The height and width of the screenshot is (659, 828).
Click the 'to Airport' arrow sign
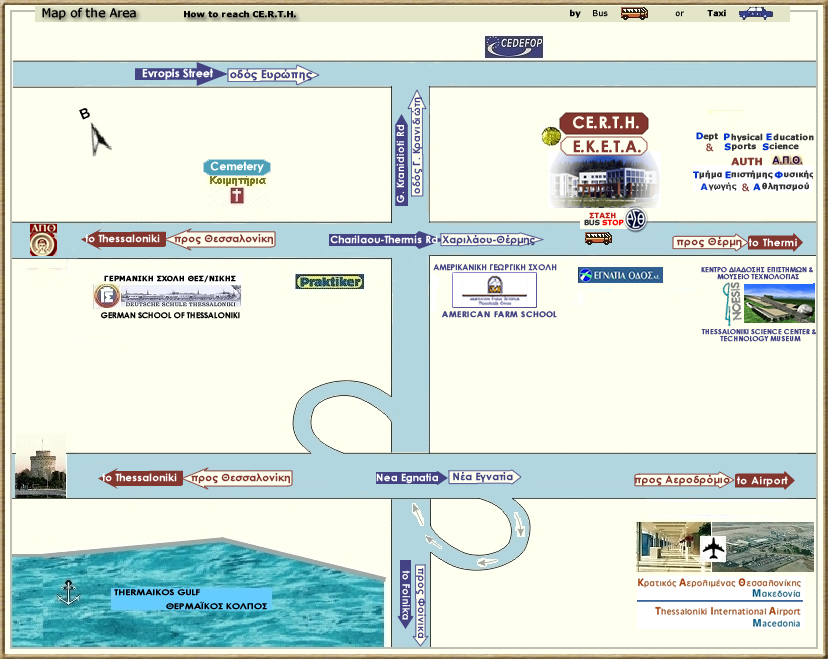[763, 480]
